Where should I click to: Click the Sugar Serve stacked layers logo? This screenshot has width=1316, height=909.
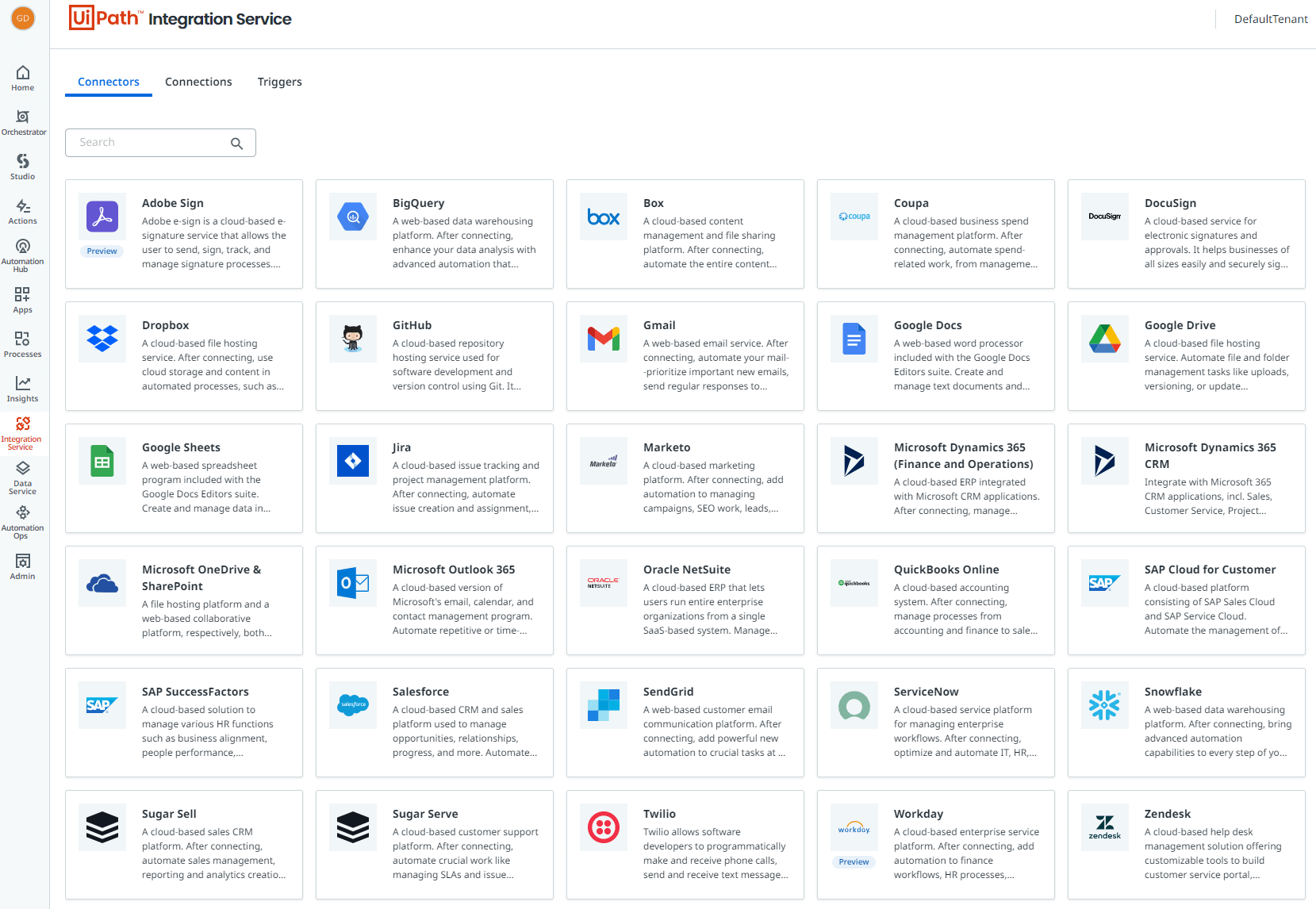click(353, 827)
